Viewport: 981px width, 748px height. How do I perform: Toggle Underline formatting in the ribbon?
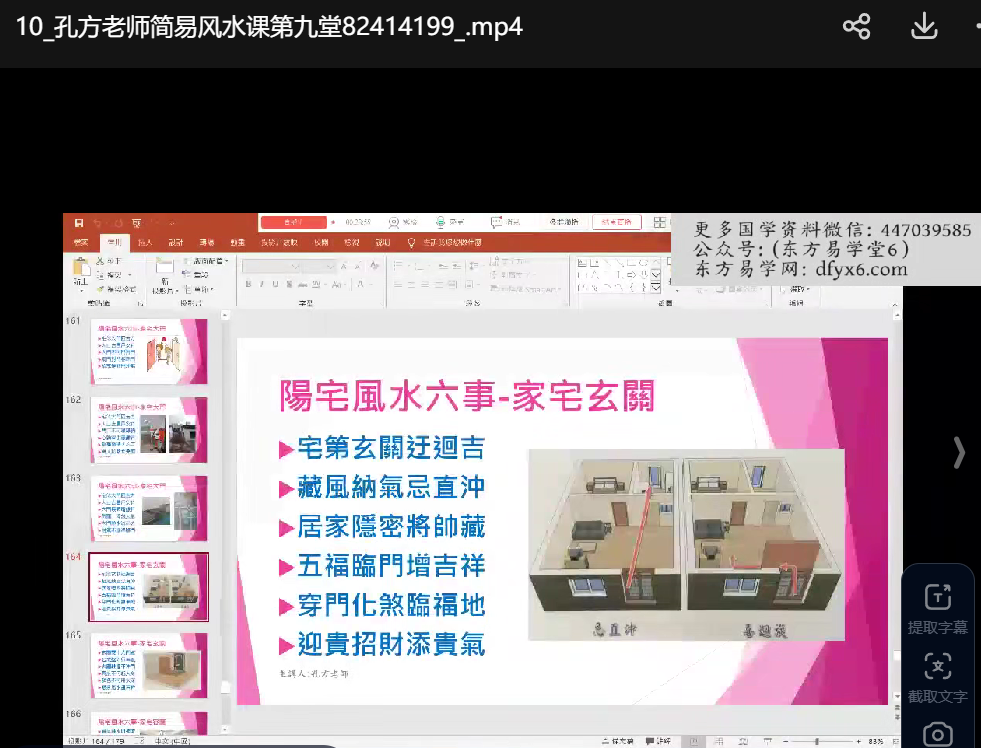coord(274,284)
